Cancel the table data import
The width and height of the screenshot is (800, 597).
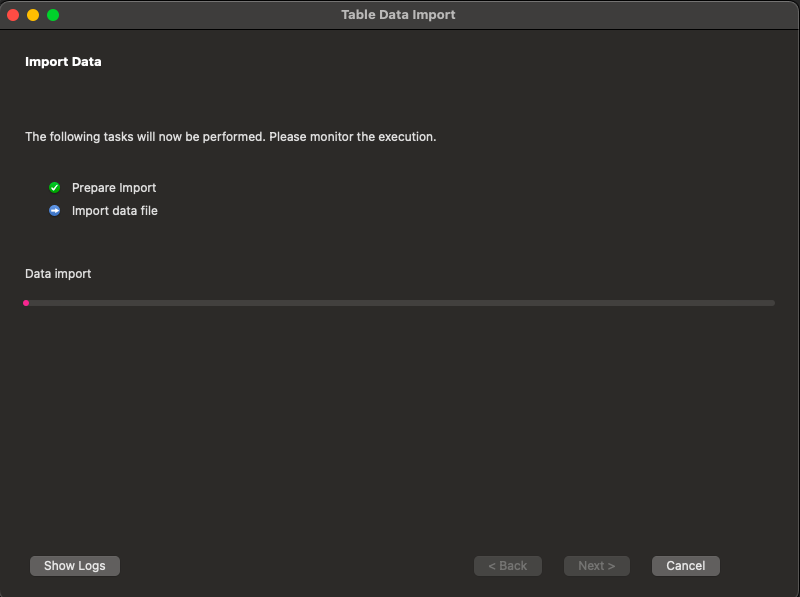point(685,566)
